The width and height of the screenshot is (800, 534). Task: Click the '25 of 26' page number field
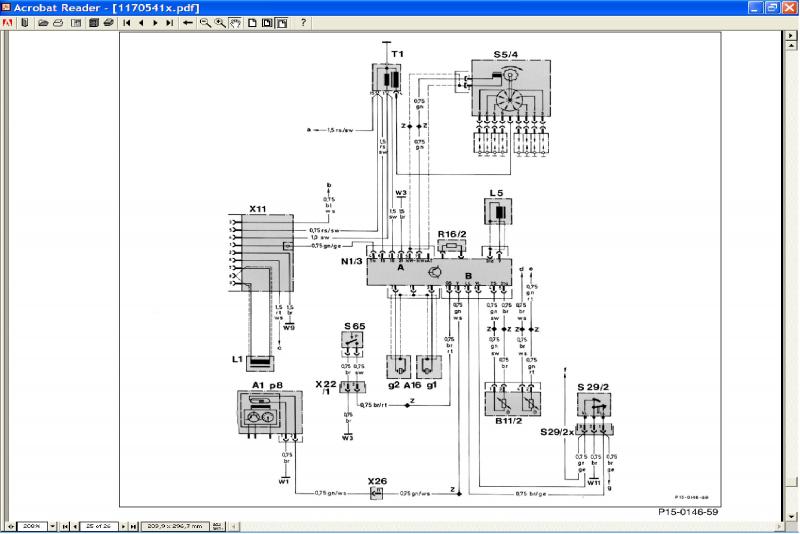pyautogui.click(x=99, y=526)
